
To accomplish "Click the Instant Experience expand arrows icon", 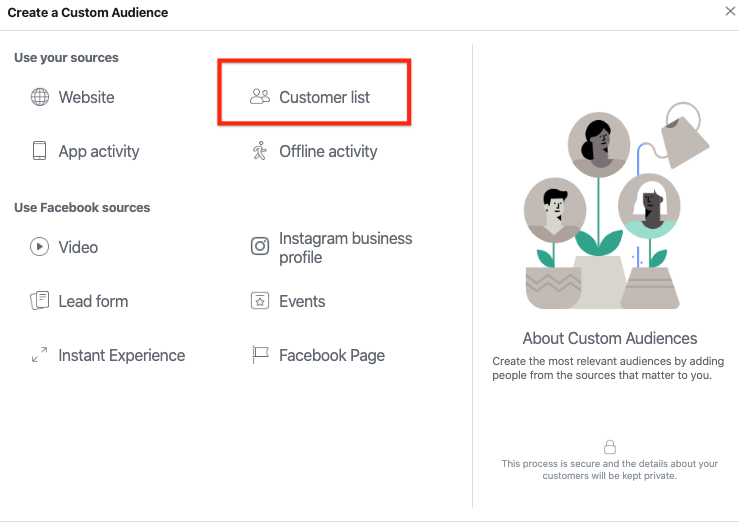I will coord(40,355).
